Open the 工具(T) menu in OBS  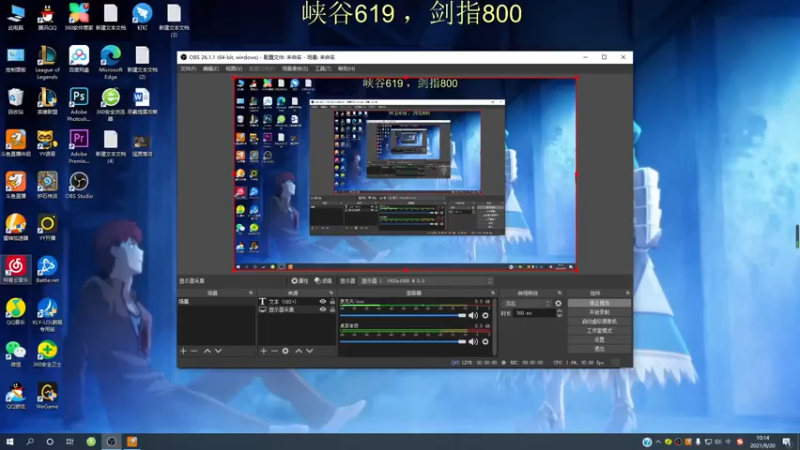[323, 68]
